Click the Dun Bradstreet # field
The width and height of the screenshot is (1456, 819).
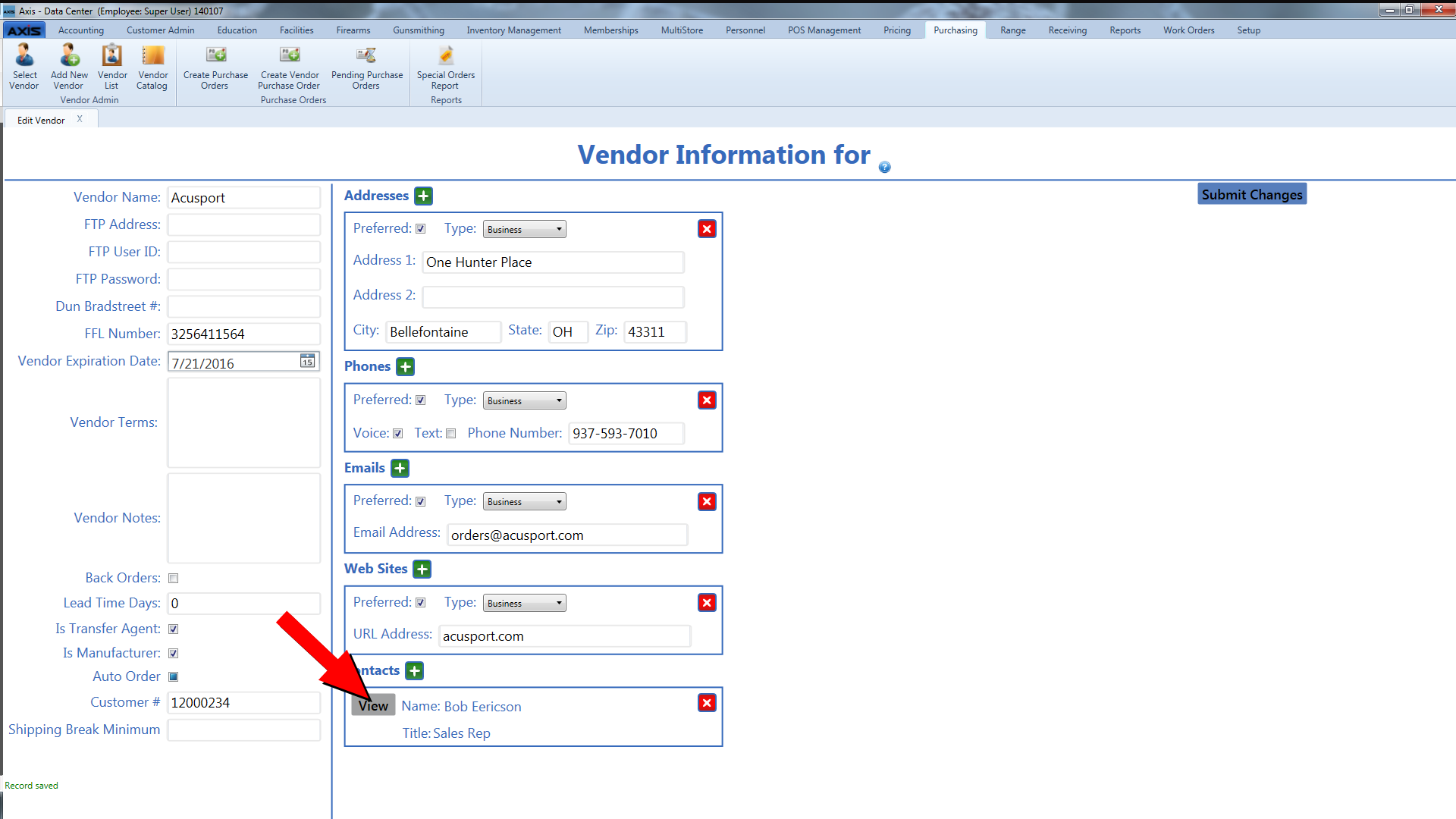coord(244,307)
